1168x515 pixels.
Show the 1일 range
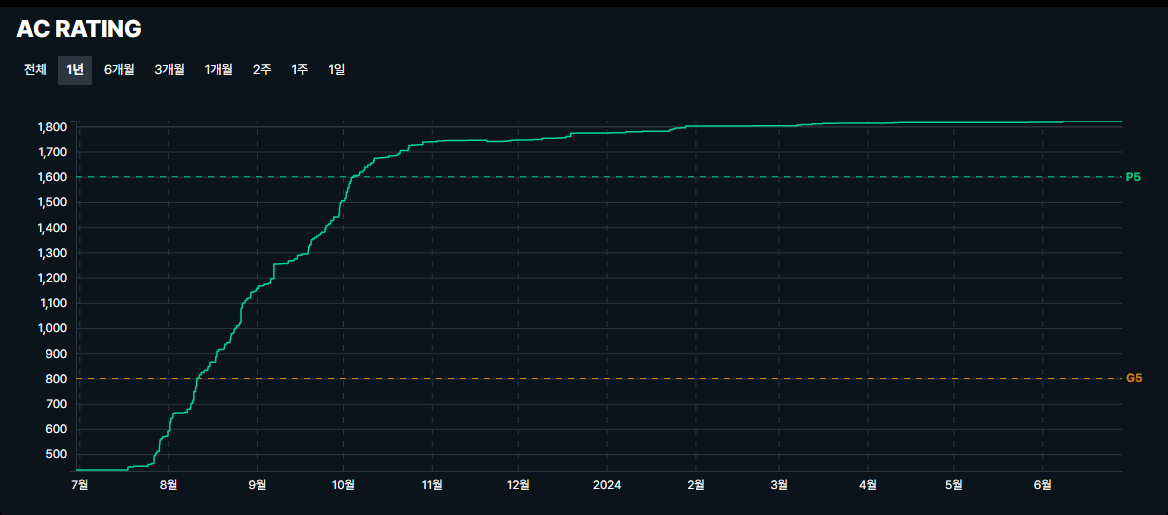click(337, 70)
